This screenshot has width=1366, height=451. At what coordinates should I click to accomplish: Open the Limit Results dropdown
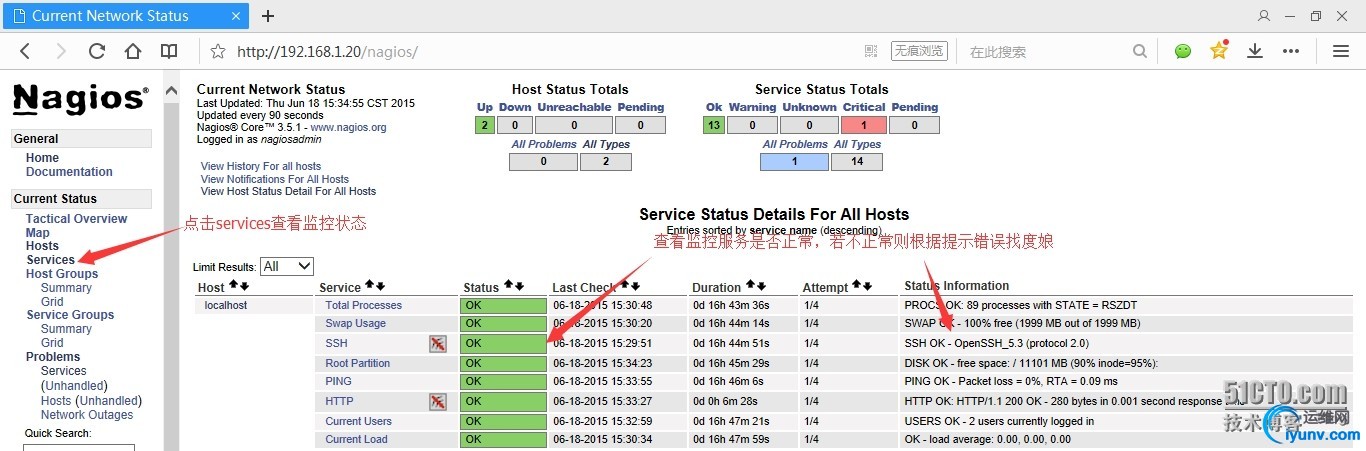(286, 266)
